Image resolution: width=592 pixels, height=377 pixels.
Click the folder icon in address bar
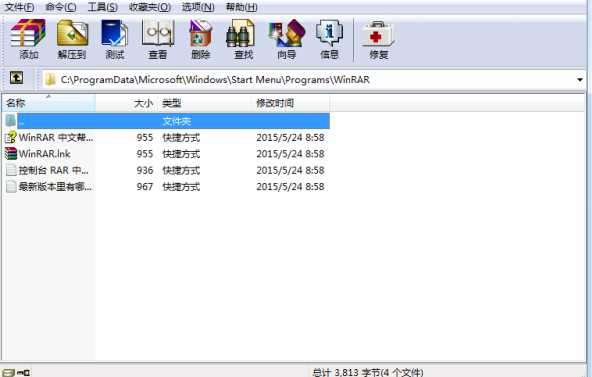50,80
